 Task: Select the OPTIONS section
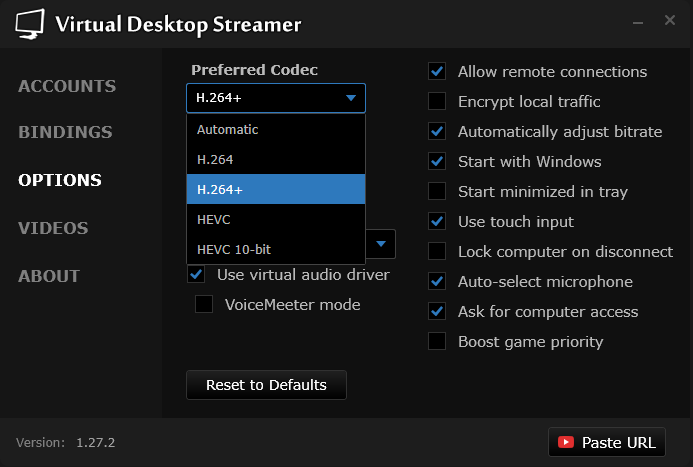(60, 180)
